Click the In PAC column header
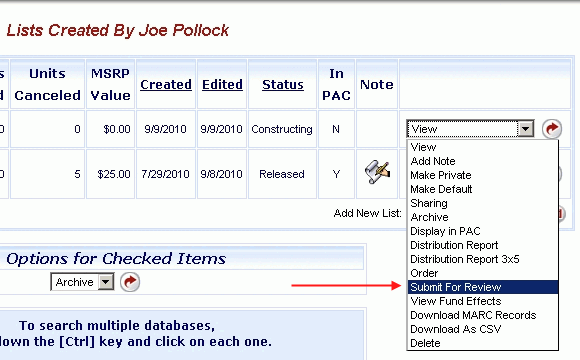Screen dimensions: 580x360 click(x=336, y=84)
